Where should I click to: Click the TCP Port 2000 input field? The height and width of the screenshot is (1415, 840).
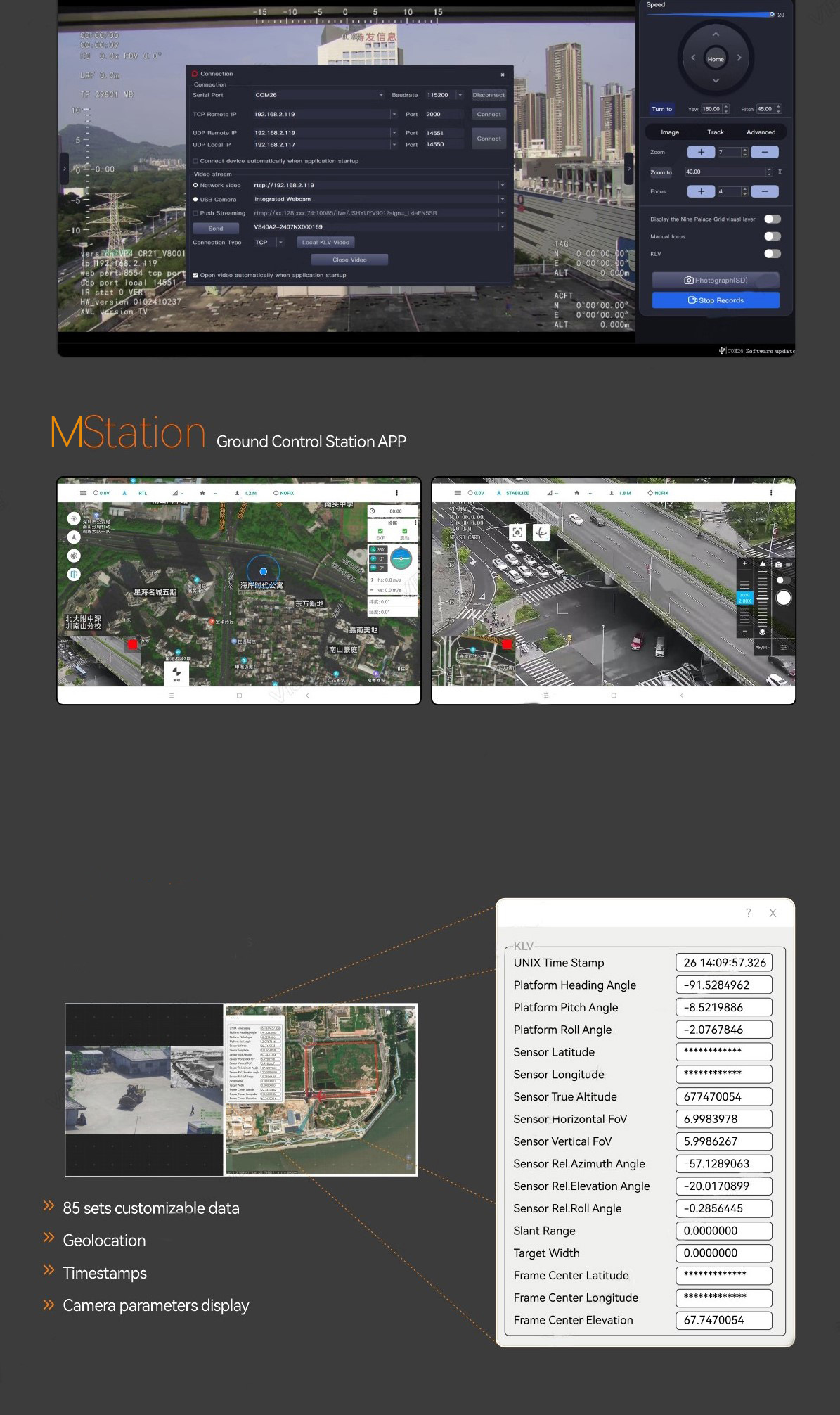pos(443,114)
